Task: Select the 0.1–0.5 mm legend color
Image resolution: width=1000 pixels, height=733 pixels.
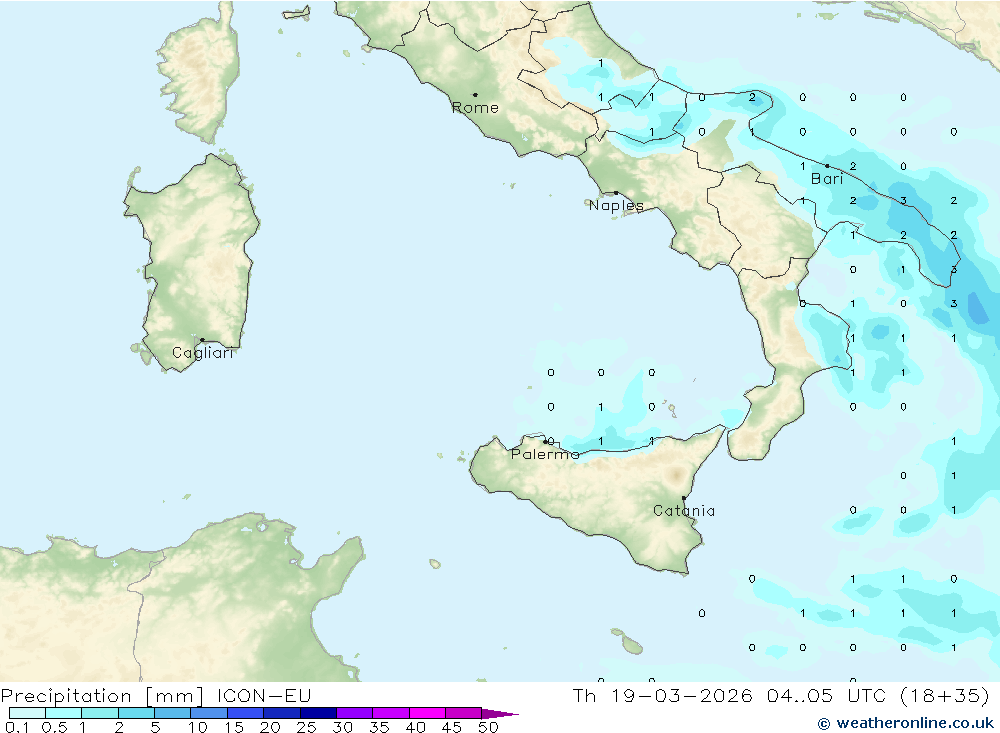Action: pyautogui.click(x=27, y=713)
